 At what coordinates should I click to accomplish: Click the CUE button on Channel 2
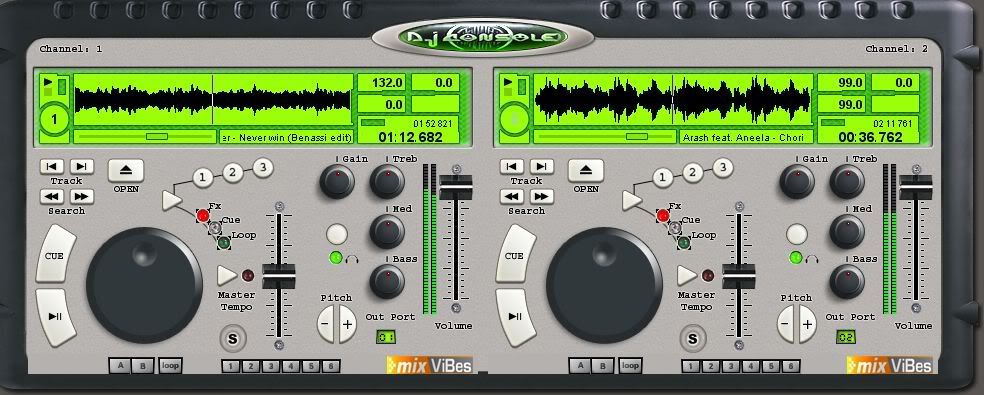click(x=515, y=254)
